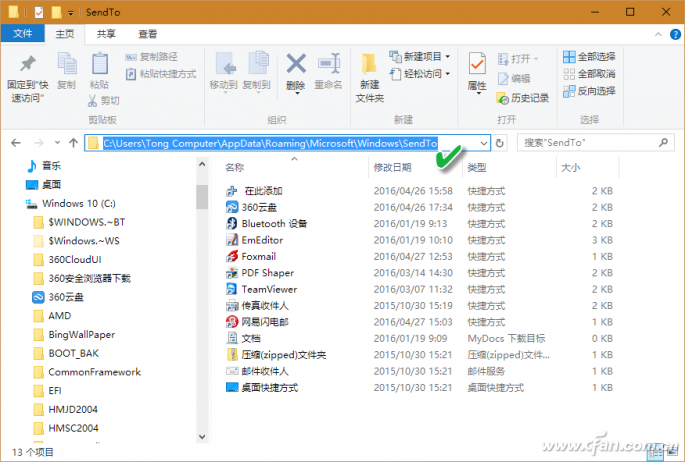Open the 移动到 move to menu
685x462 pixels.
(x=224, y=72)
